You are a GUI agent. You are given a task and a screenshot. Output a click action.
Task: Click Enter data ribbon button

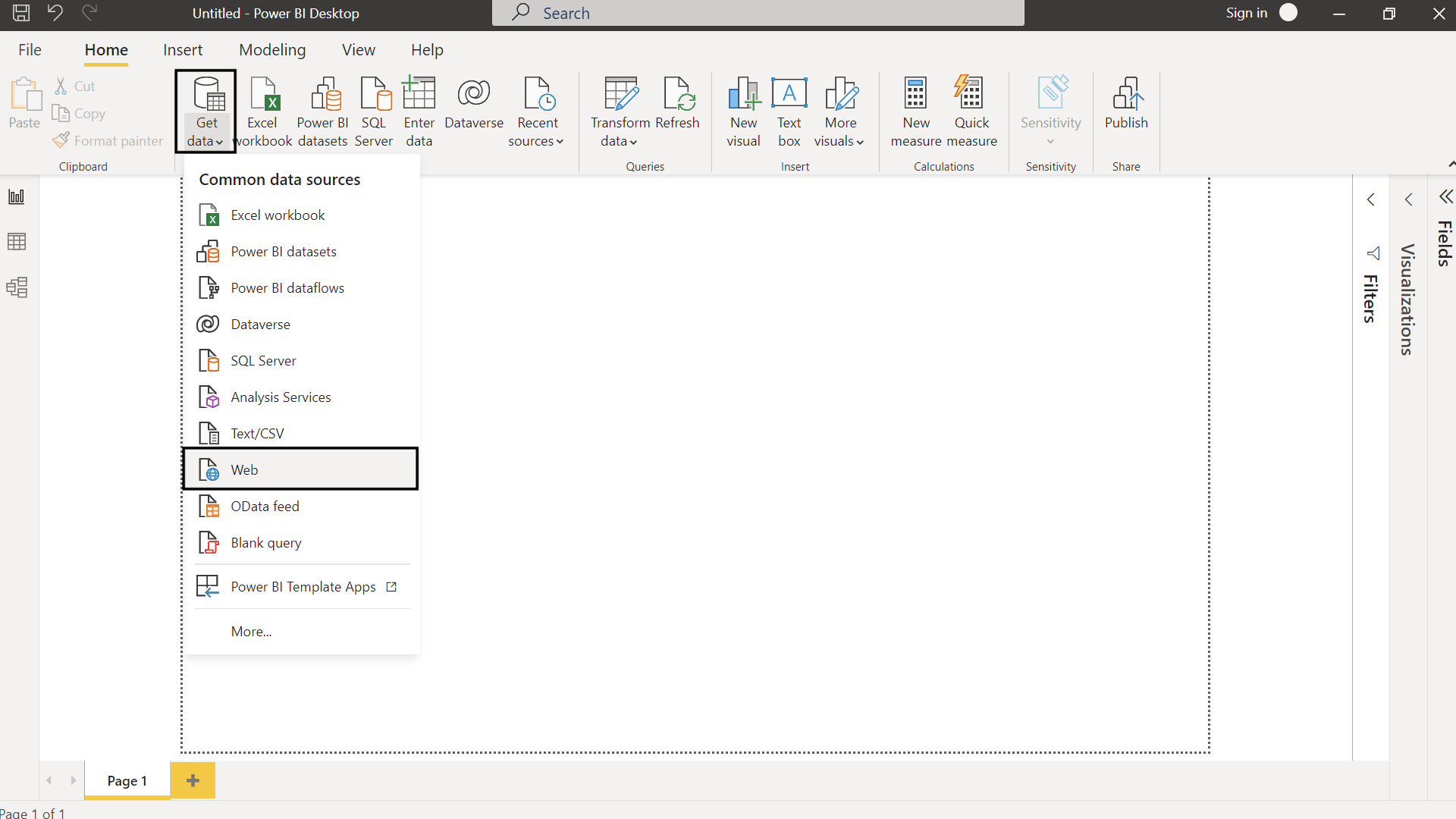419,111
